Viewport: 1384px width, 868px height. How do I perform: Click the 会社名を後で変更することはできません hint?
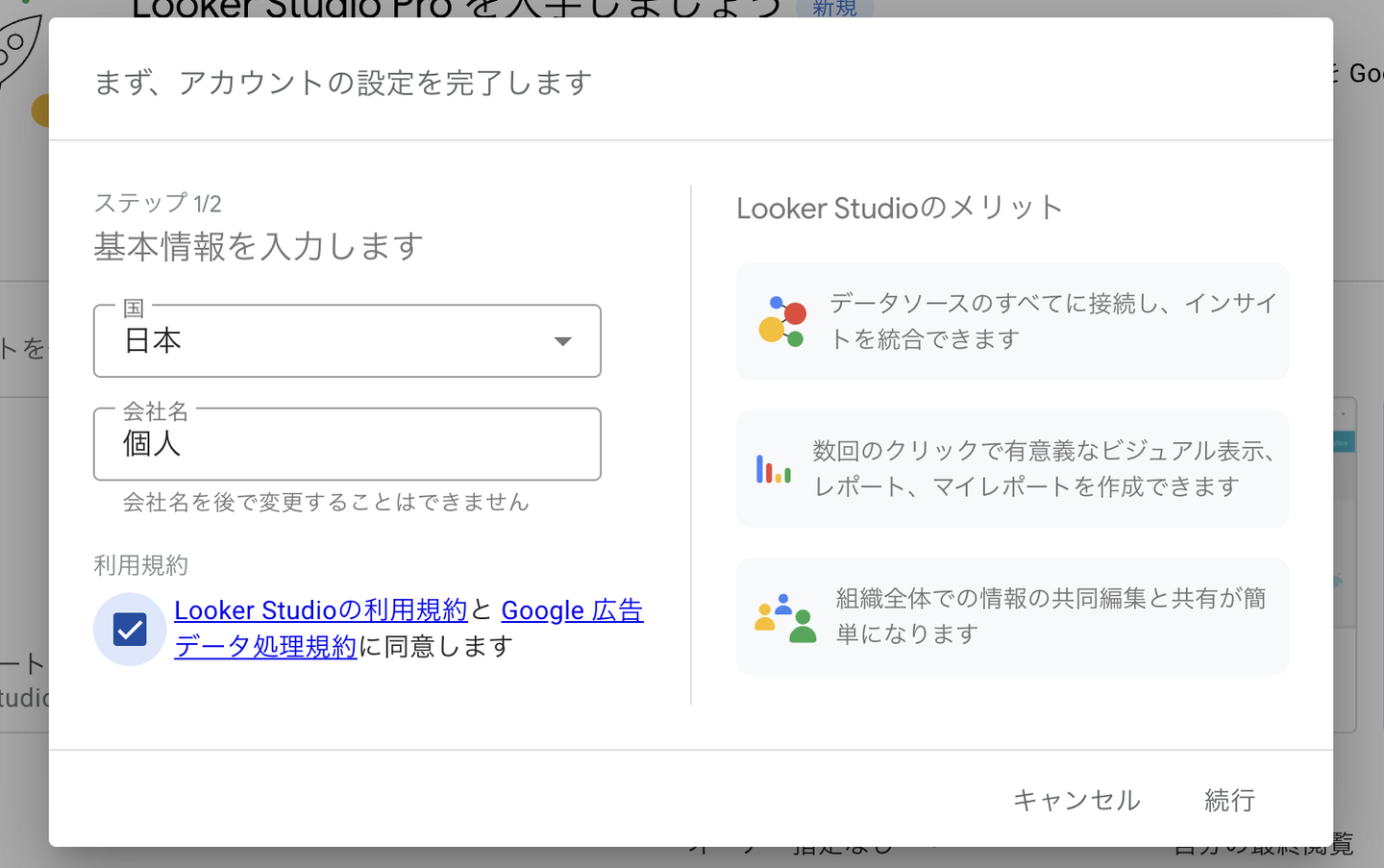tap(326, 502)
